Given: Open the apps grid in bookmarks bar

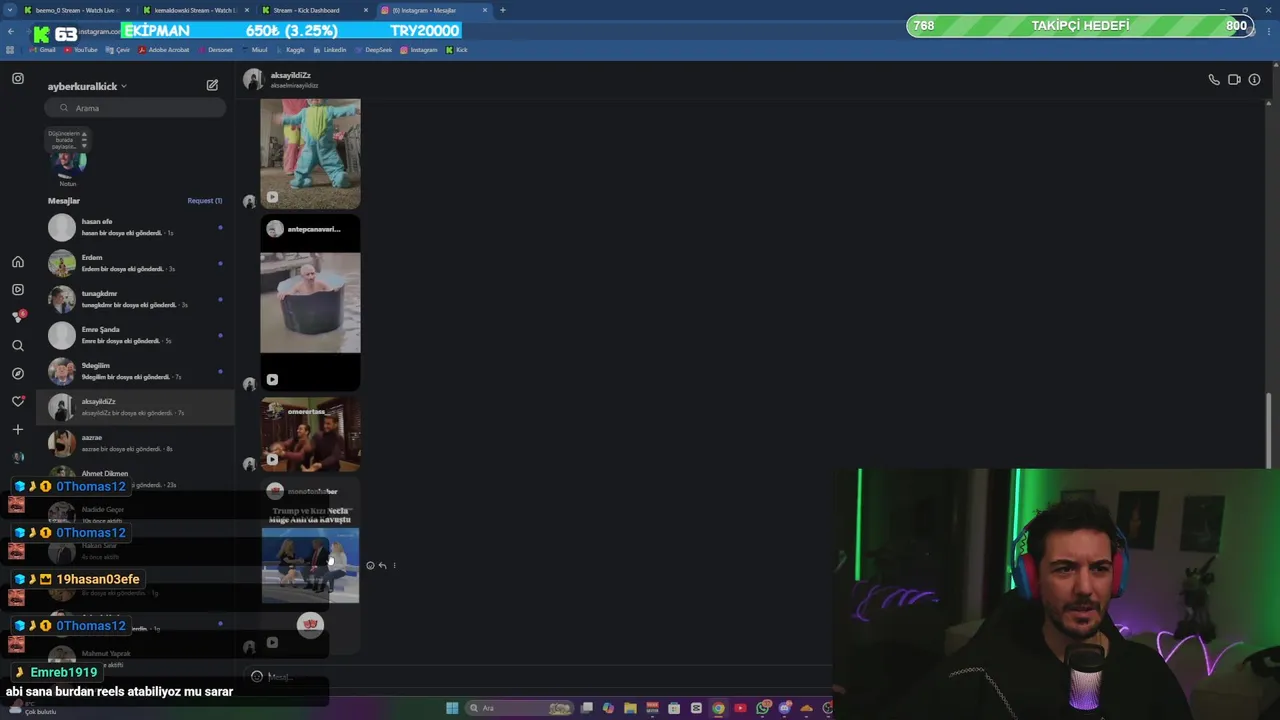Looking at the screenshot, I should click(10, 50).
